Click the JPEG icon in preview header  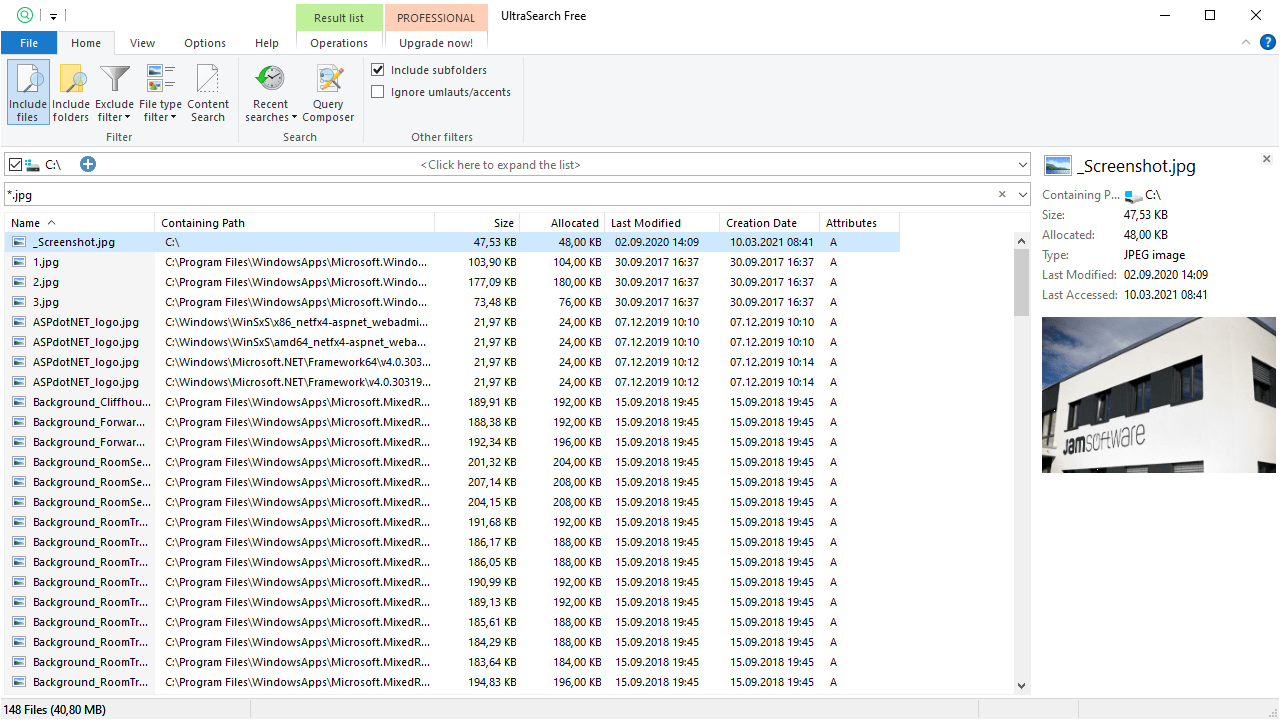[1056, 166]
